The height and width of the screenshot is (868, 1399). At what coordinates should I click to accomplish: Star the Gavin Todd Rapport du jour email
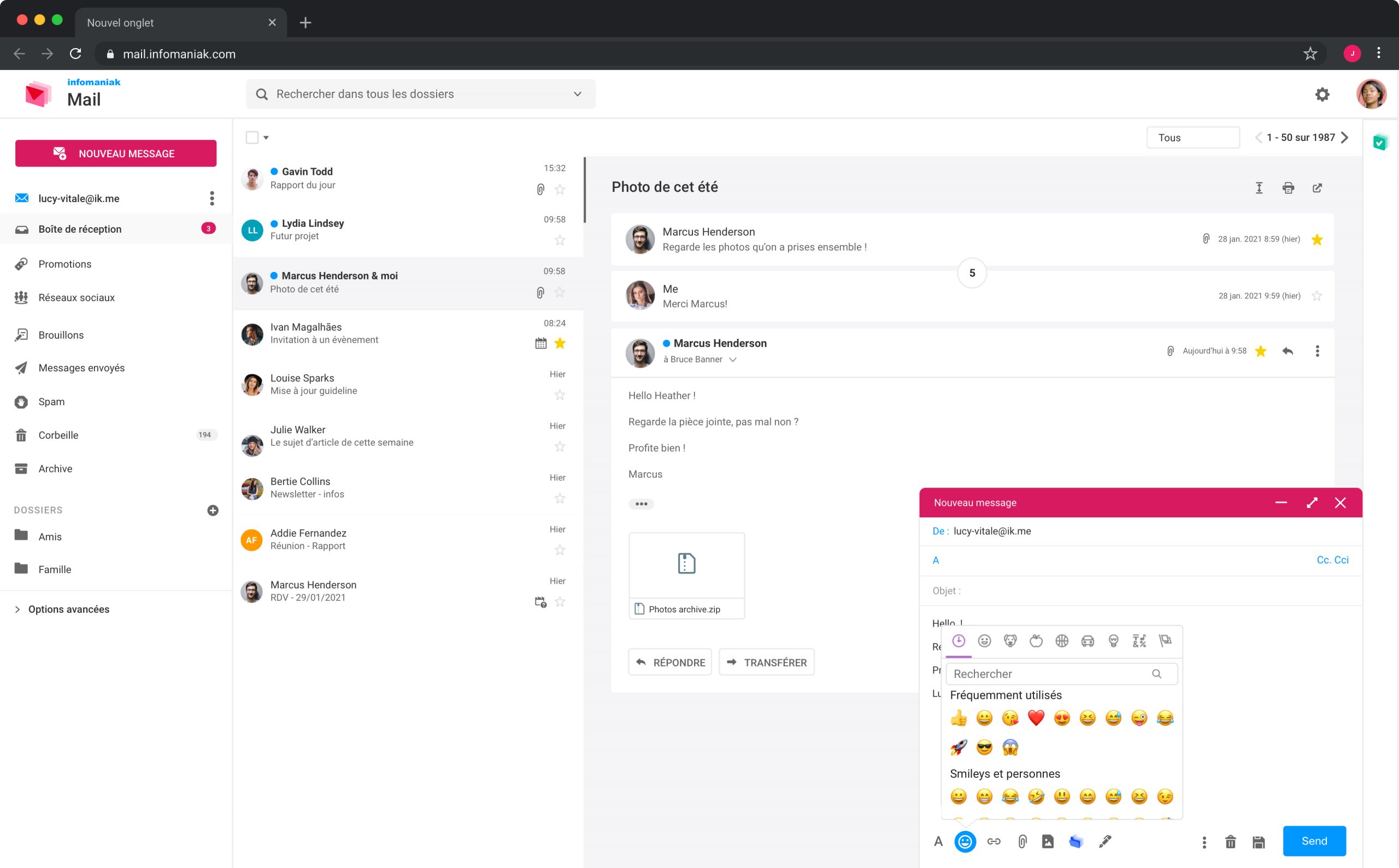tap(560, 190)
